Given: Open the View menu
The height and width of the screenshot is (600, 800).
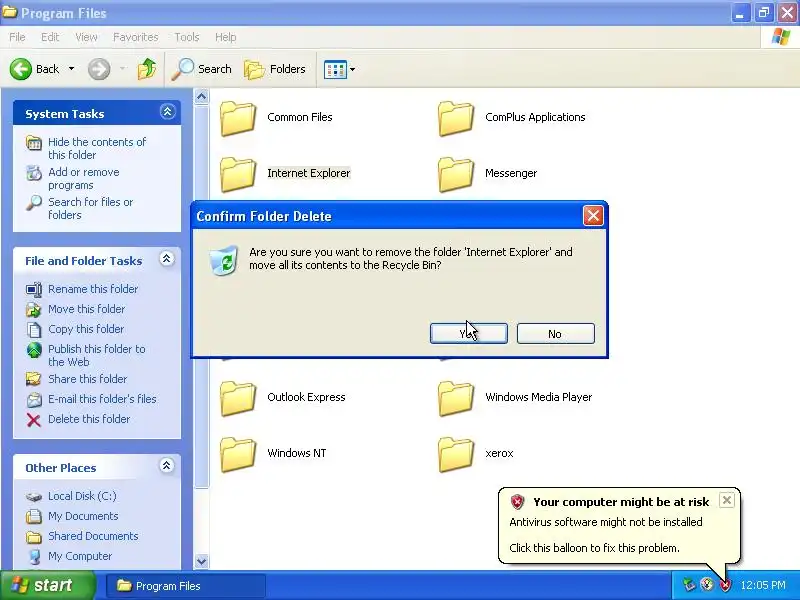Looking at the screenshot, I should (x=86, y=37).
